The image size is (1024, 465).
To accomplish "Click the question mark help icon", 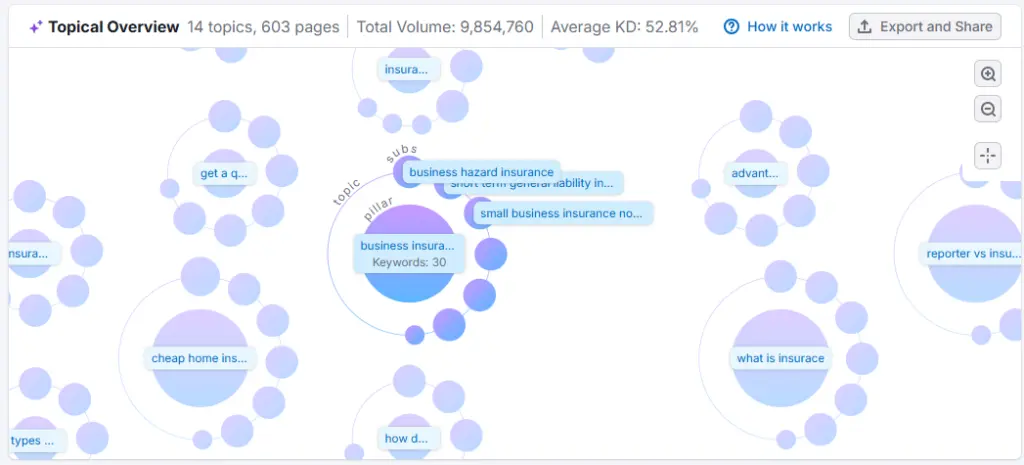I will point(732,27).
